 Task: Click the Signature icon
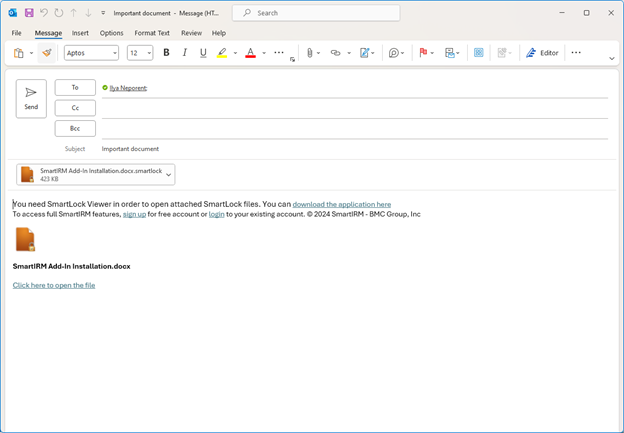[x=366, y=53]
